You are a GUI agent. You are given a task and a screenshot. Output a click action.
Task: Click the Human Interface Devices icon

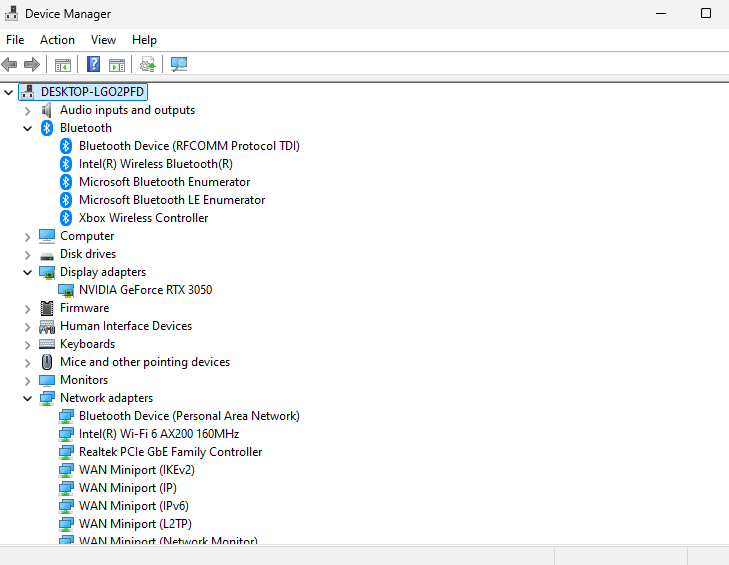(x=47, y=327)
